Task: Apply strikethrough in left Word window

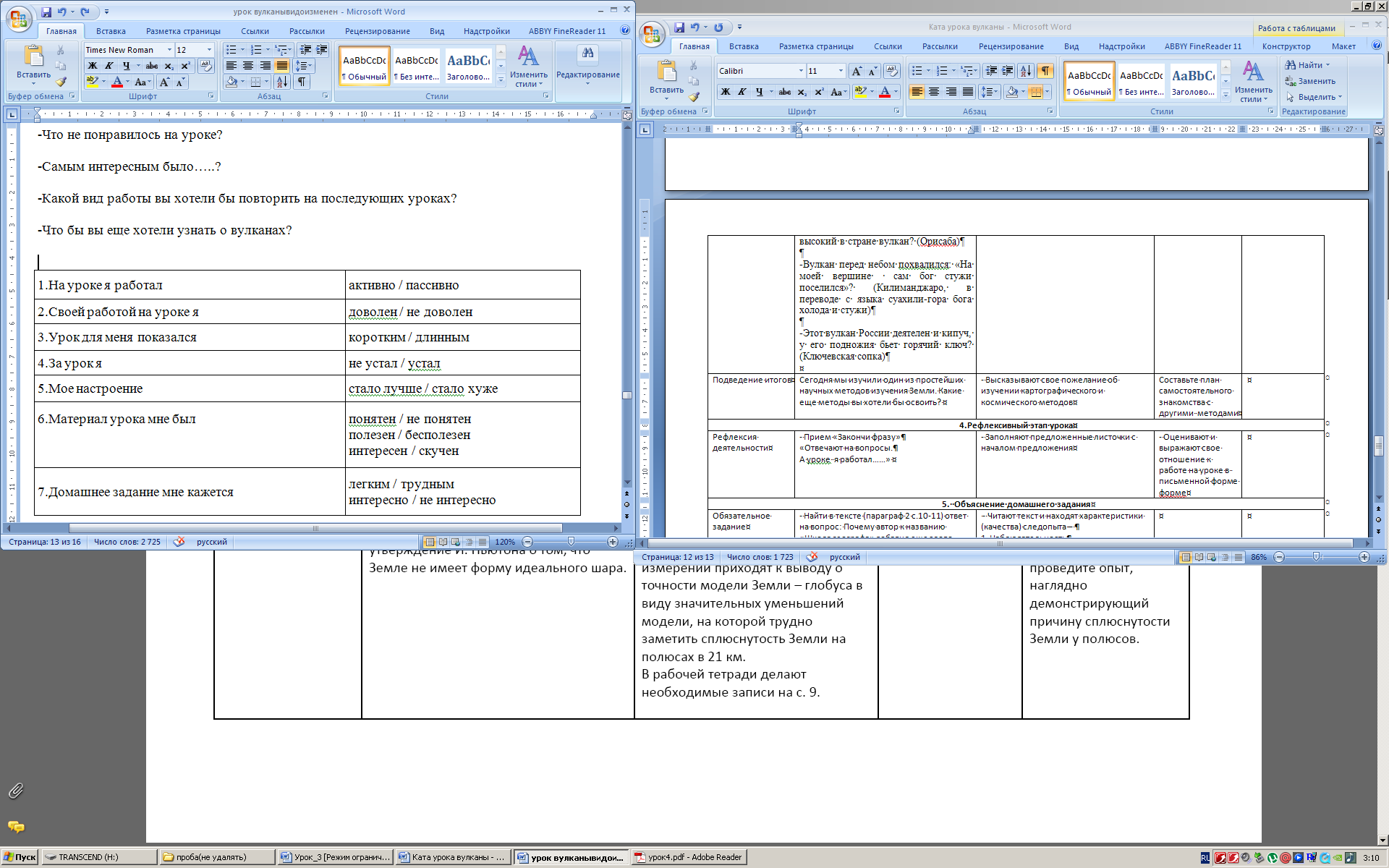Action: [x=152, y=66]
